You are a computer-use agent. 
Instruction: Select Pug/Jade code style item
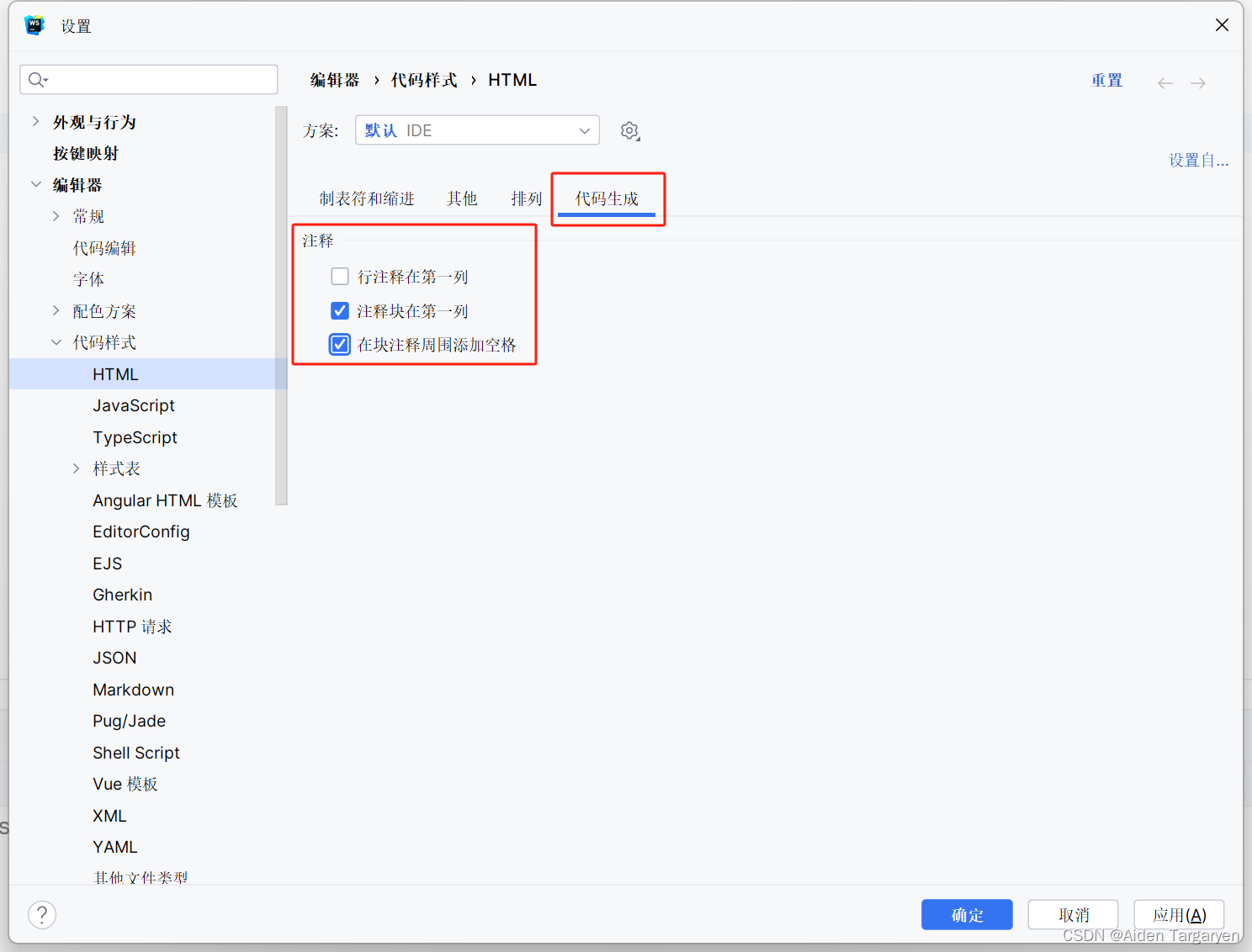[130, 721]
